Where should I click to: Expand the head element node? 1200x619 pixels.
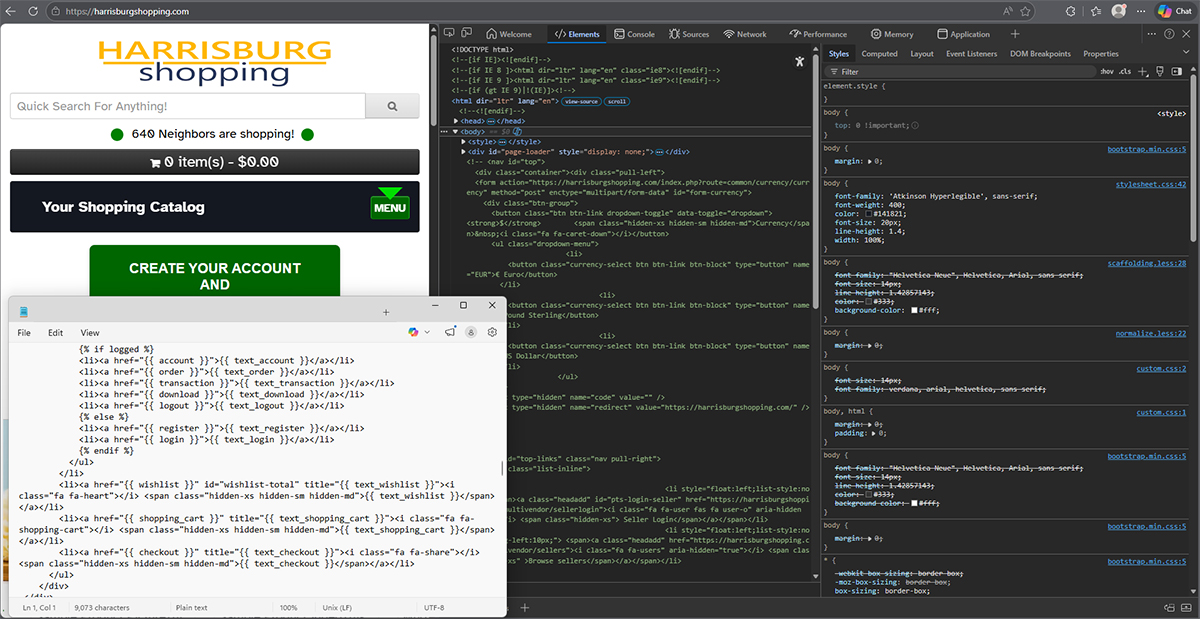[457, 121]
